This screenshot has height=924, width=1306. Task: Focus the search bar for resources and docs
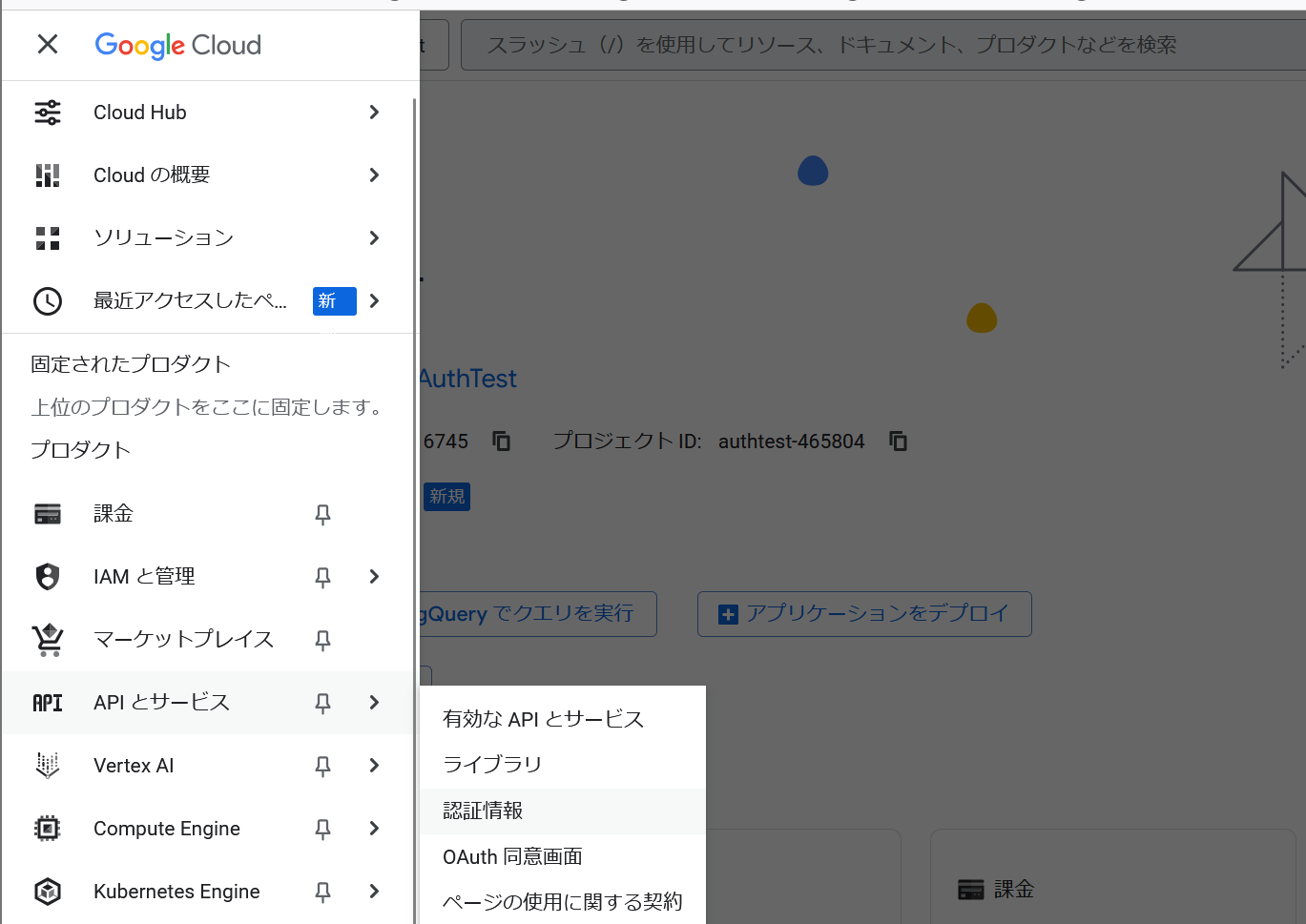(882, 45)
